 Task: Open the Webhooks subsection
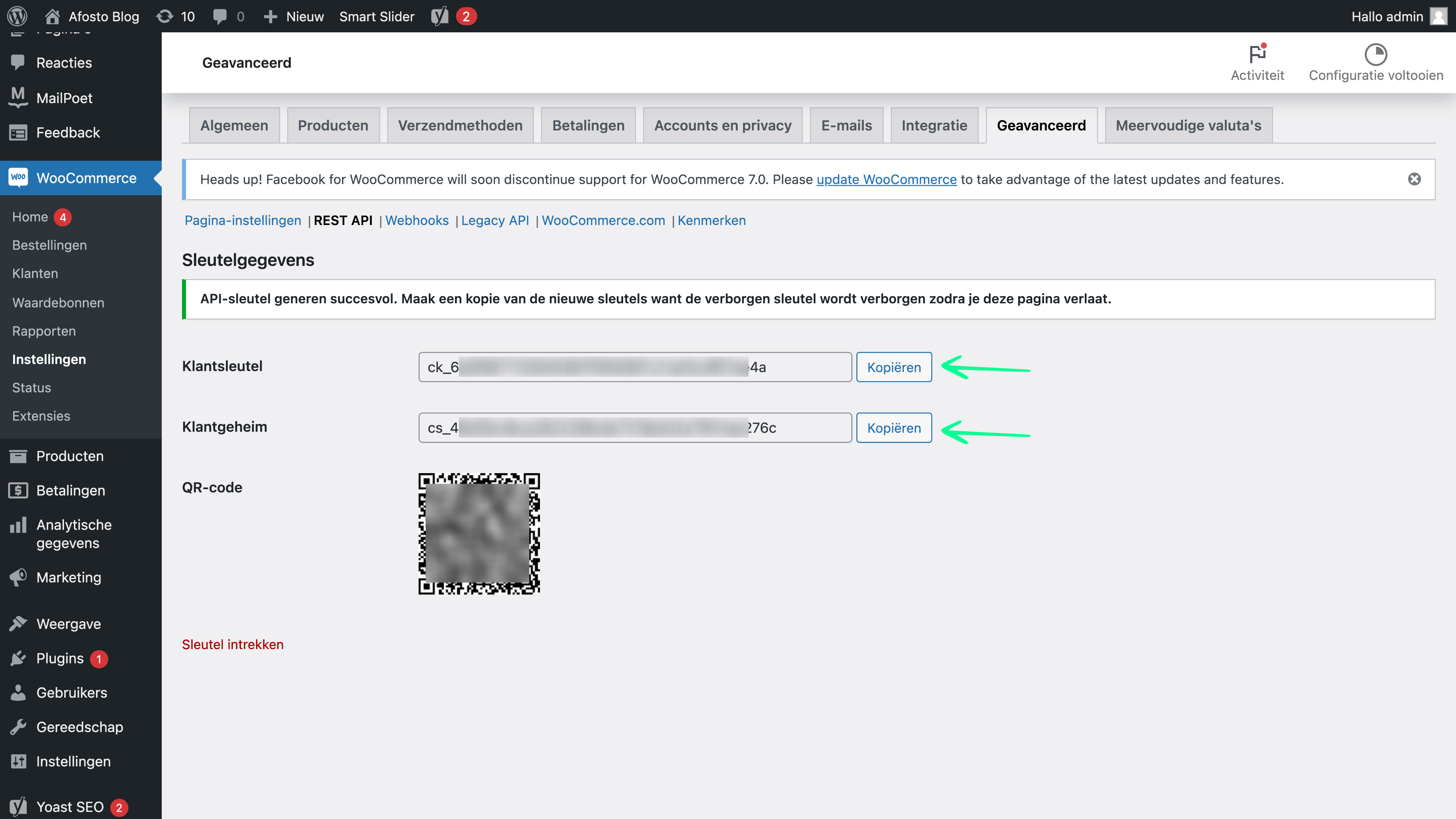(x=417, y=220)
